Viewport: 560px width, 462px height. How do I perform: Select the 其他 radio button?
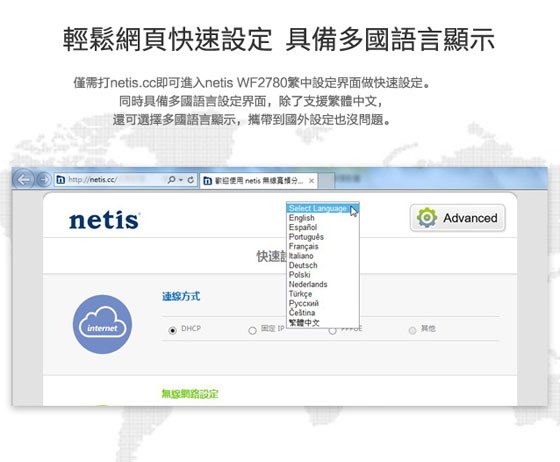coord(412,331)
